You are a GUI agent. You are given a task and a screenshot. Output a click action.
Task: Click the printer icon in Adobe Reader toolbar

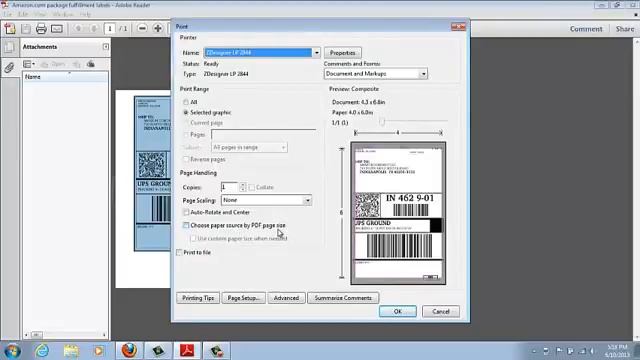(x=41, y=29)
